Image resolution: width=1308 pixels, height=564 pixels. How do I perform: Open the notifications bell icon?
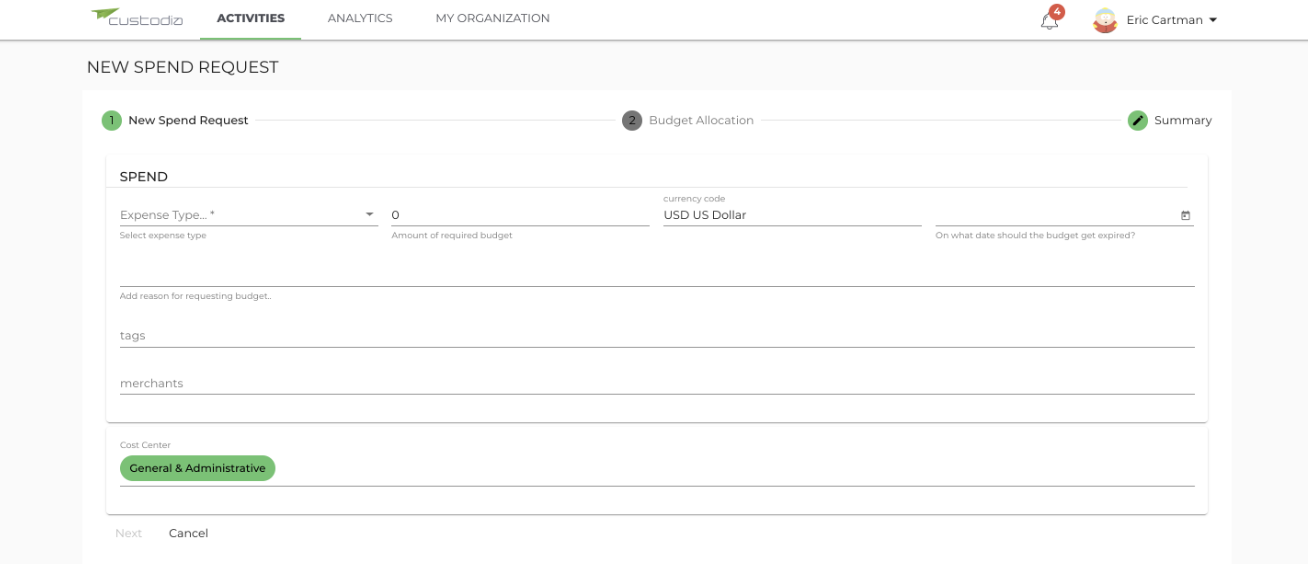[x=1049, y=21]
